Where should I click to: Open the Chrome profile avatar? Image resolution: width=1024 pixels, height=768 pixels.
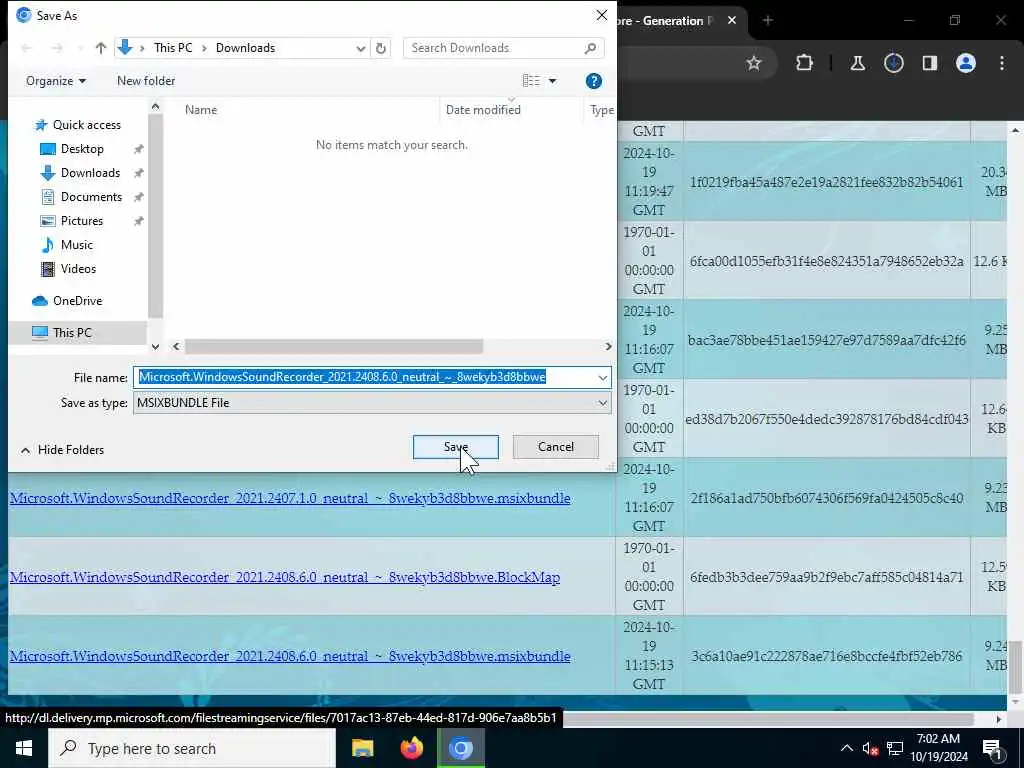[x=965, y=63]
